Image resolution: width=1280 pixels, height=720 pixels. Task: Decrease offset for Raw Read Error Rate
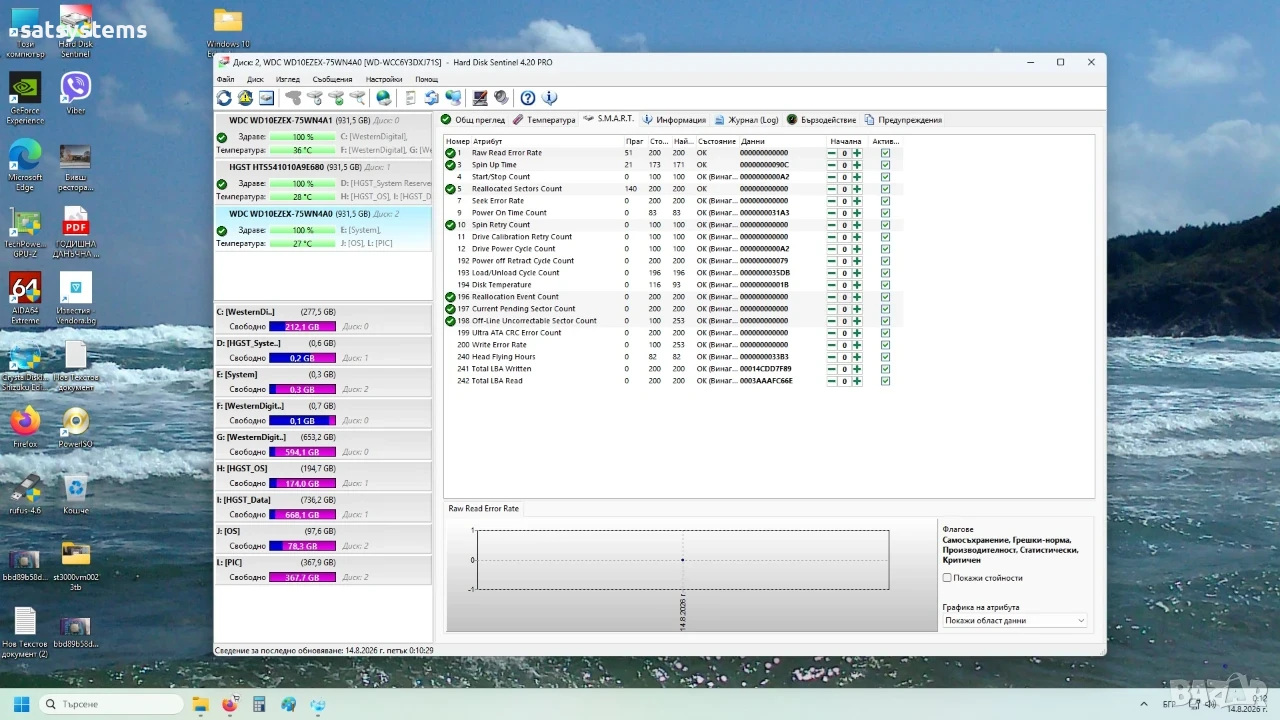click(832, 153)
